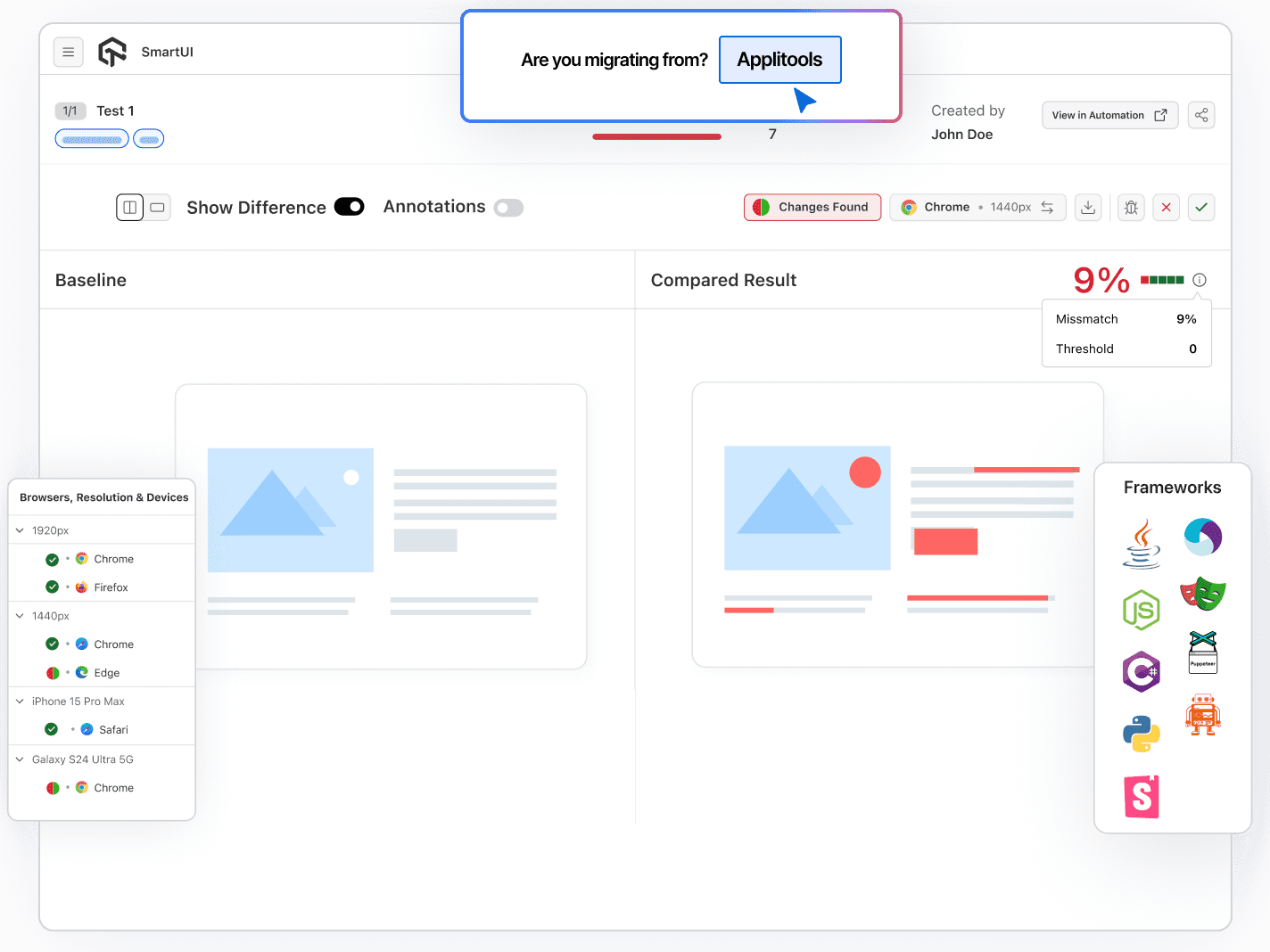Screen dimensions: 1270x952
Task: Enable the Annotations toggle
Action: click(509, 208)
